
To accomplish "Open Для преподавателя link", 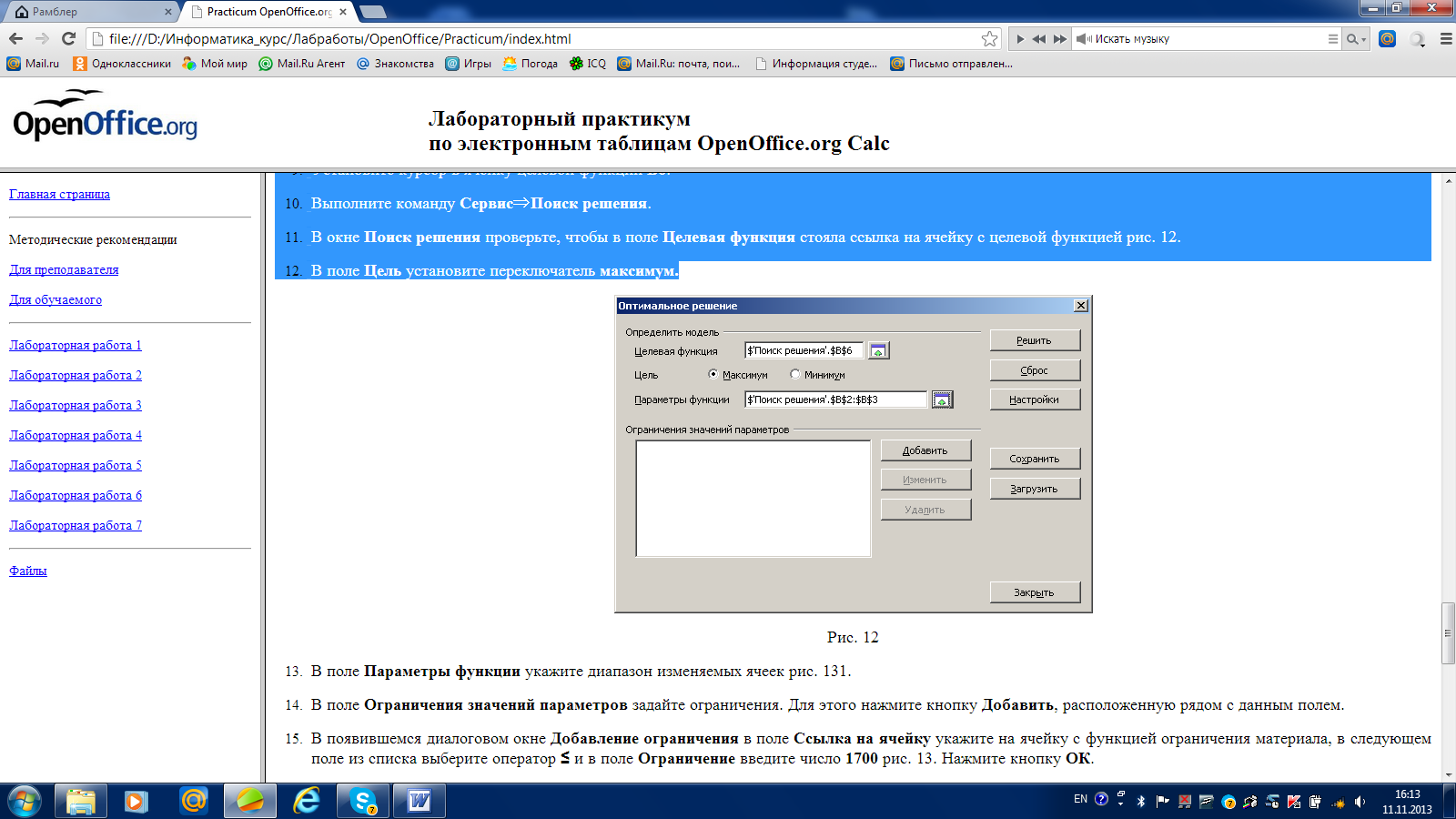I will [x=64, y=269].
